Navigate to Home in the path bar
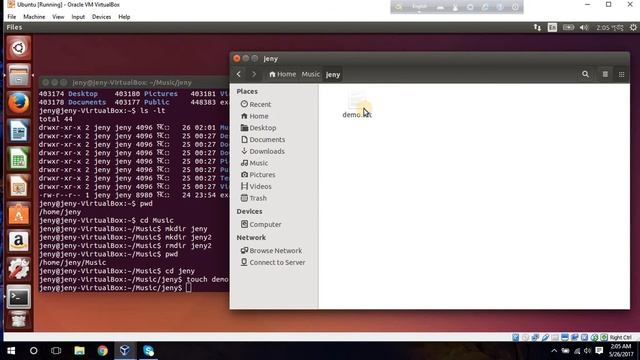 pyautogui.click(x=282, y=74)
